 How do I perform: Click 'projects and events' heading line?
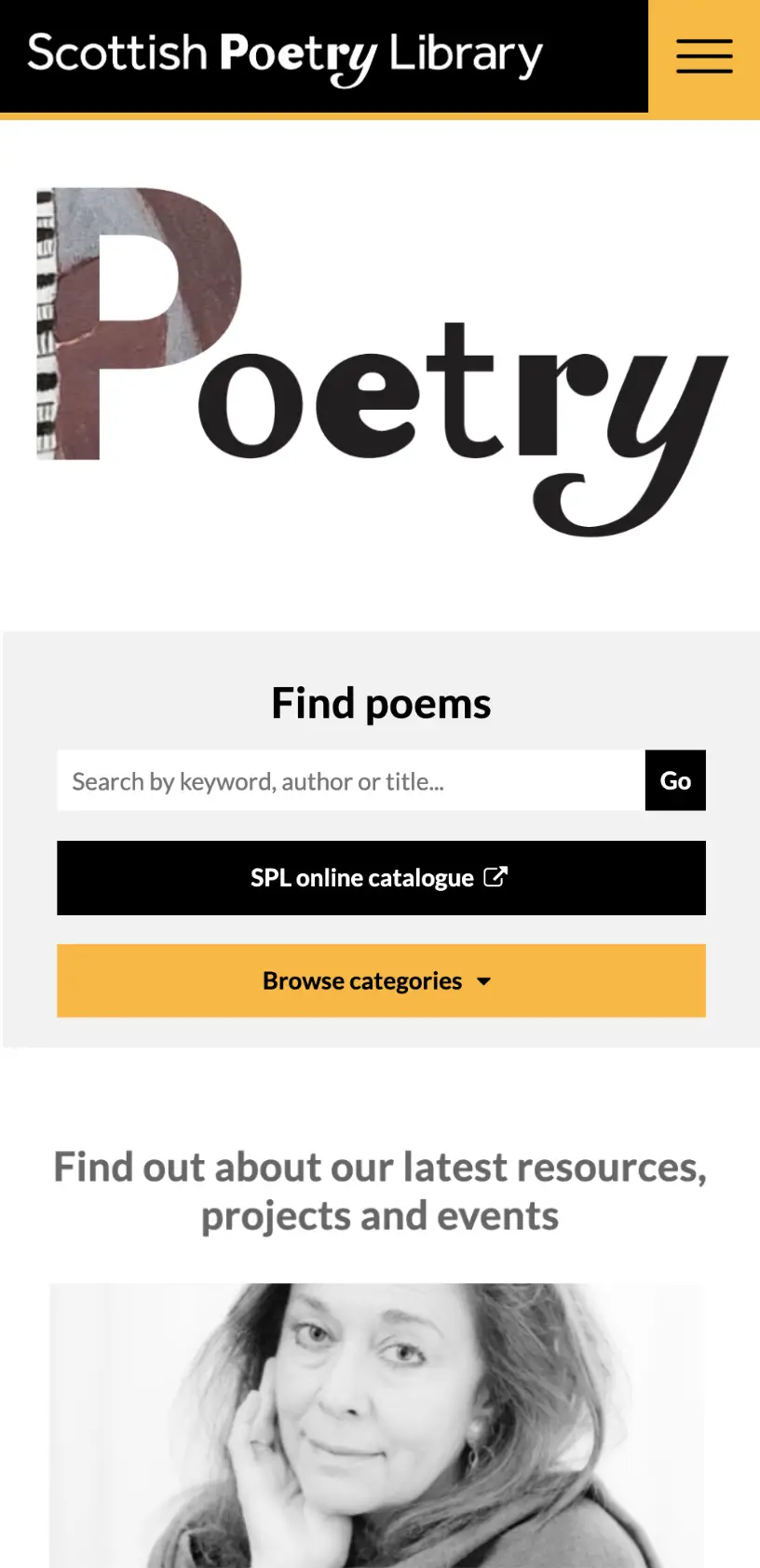coord(380,1216)
